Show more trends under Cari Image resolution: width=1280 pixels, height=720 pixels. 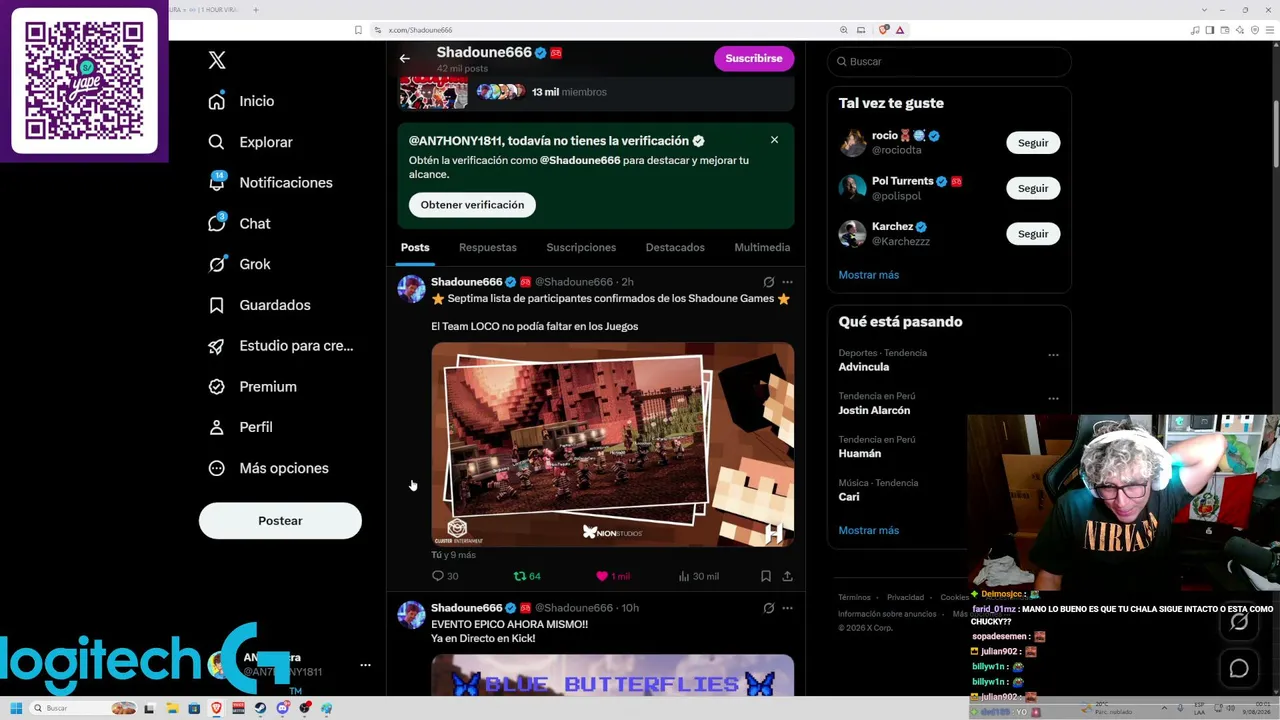[869, 531]
